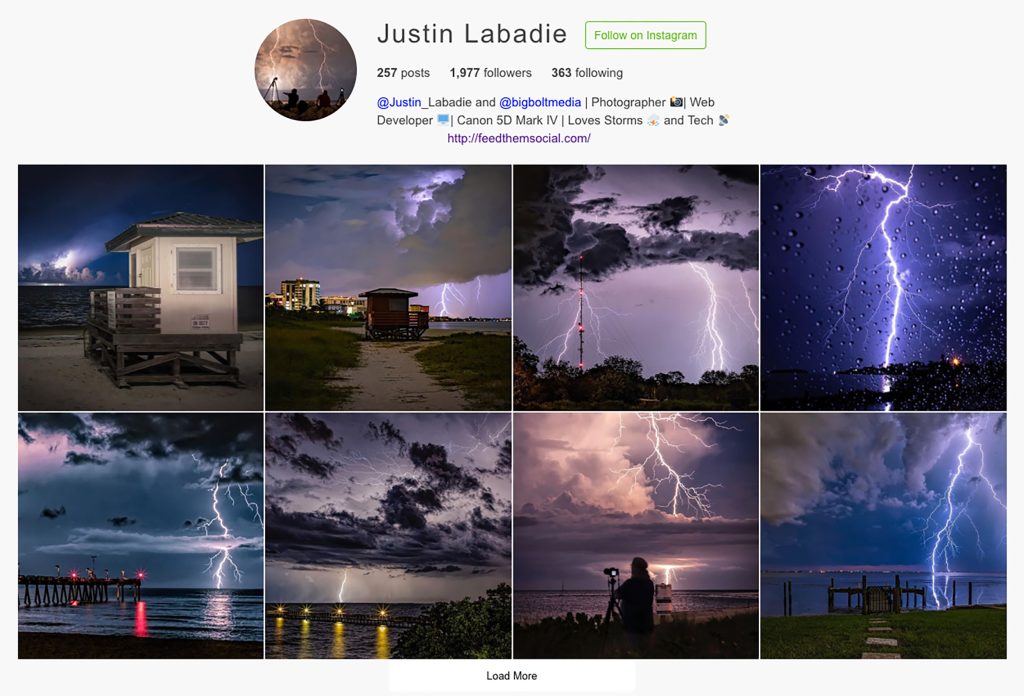Screen dimensions: 1024x696
Task: Open the backyard dock lightning photo
Action: click(884, 535)
